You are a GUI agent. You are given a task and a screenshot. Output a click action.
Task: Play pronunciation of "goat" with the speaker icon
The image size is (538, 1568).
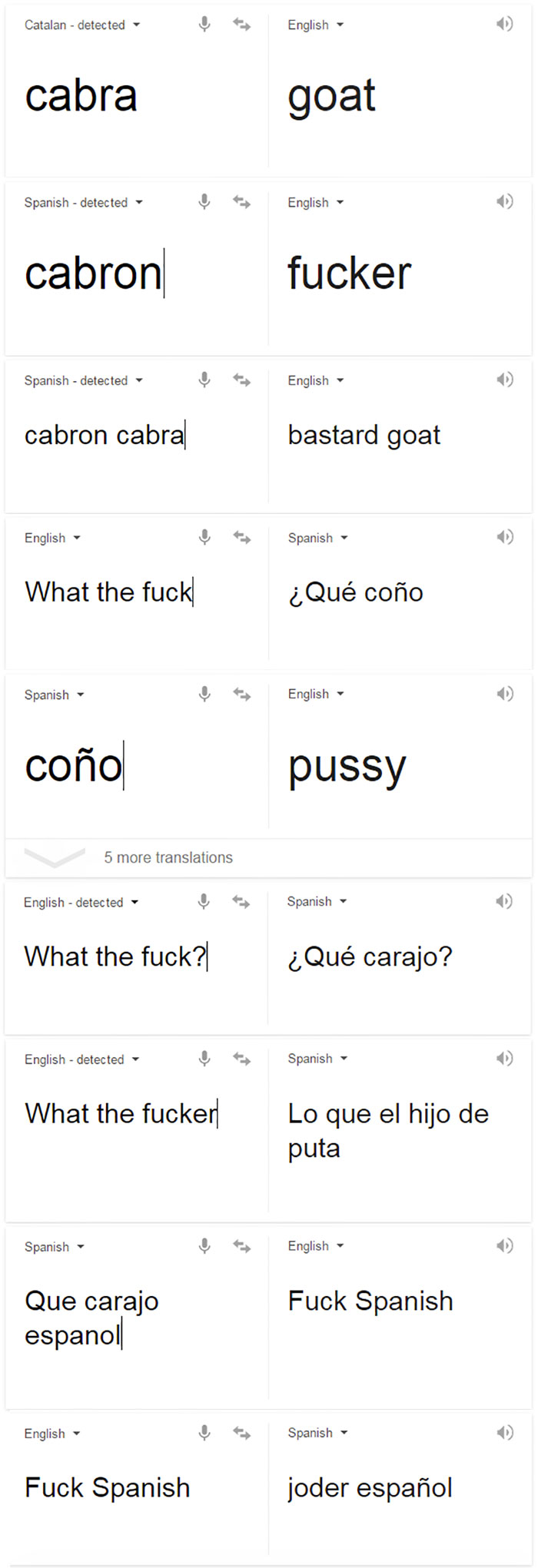505,24
